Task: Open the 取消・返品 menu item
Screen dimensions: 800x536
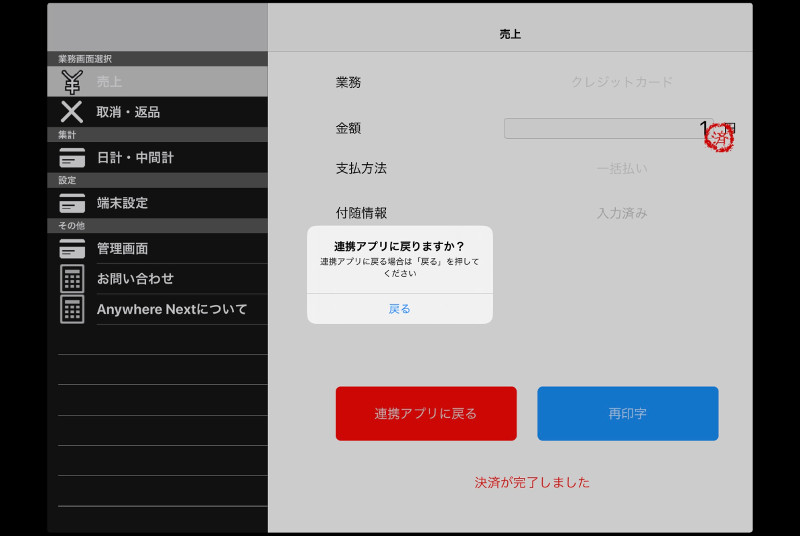Action: 158,112
